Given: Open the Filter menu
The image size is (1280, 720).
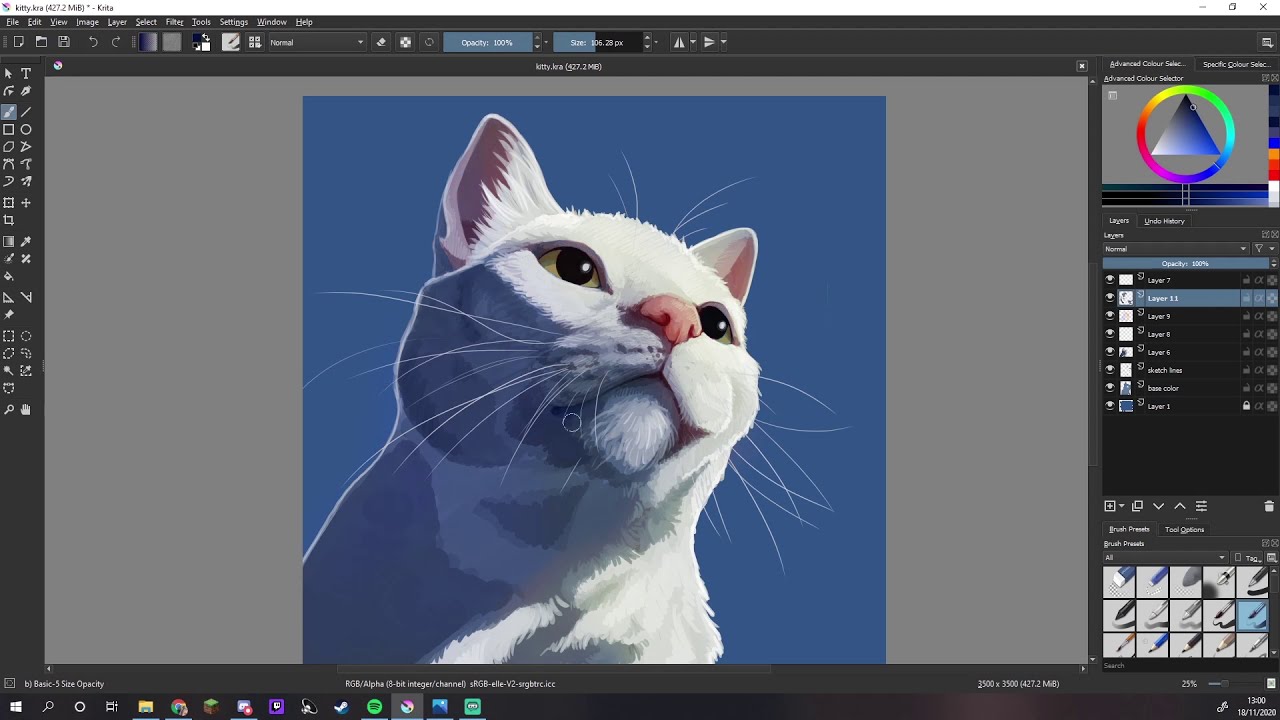Looking at the screenshot, I should coord(175,22).
